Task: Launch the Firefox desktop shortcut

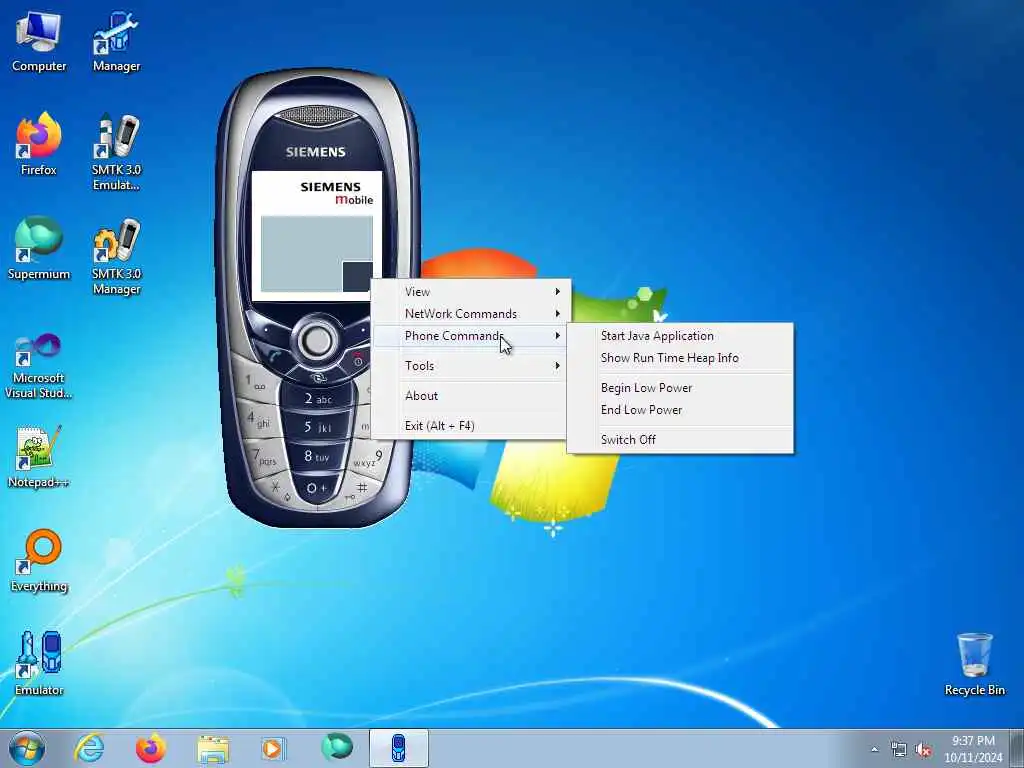Action: point(39,145)
